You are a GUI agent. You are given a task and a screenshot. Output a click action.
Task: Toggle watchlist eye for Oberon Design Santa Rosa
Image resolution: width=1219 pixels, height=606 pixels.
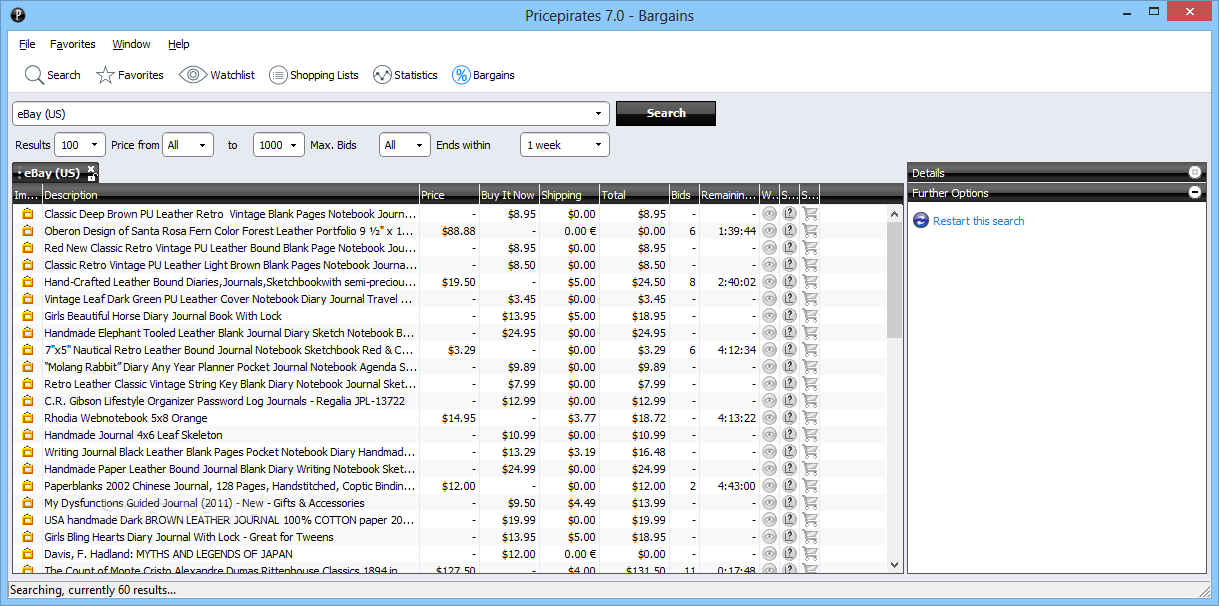[769, 231]
